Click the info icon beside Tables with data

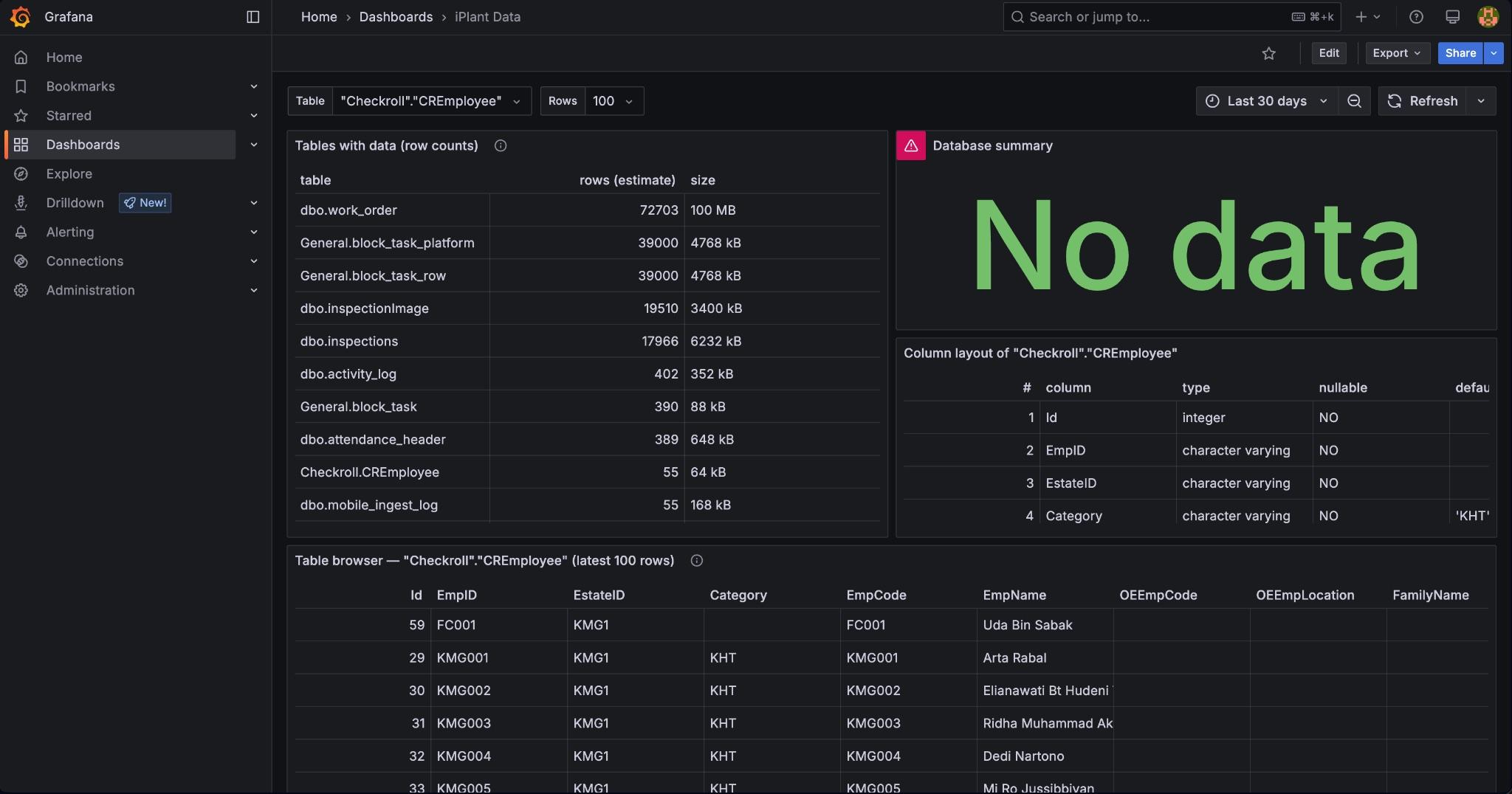501,146
